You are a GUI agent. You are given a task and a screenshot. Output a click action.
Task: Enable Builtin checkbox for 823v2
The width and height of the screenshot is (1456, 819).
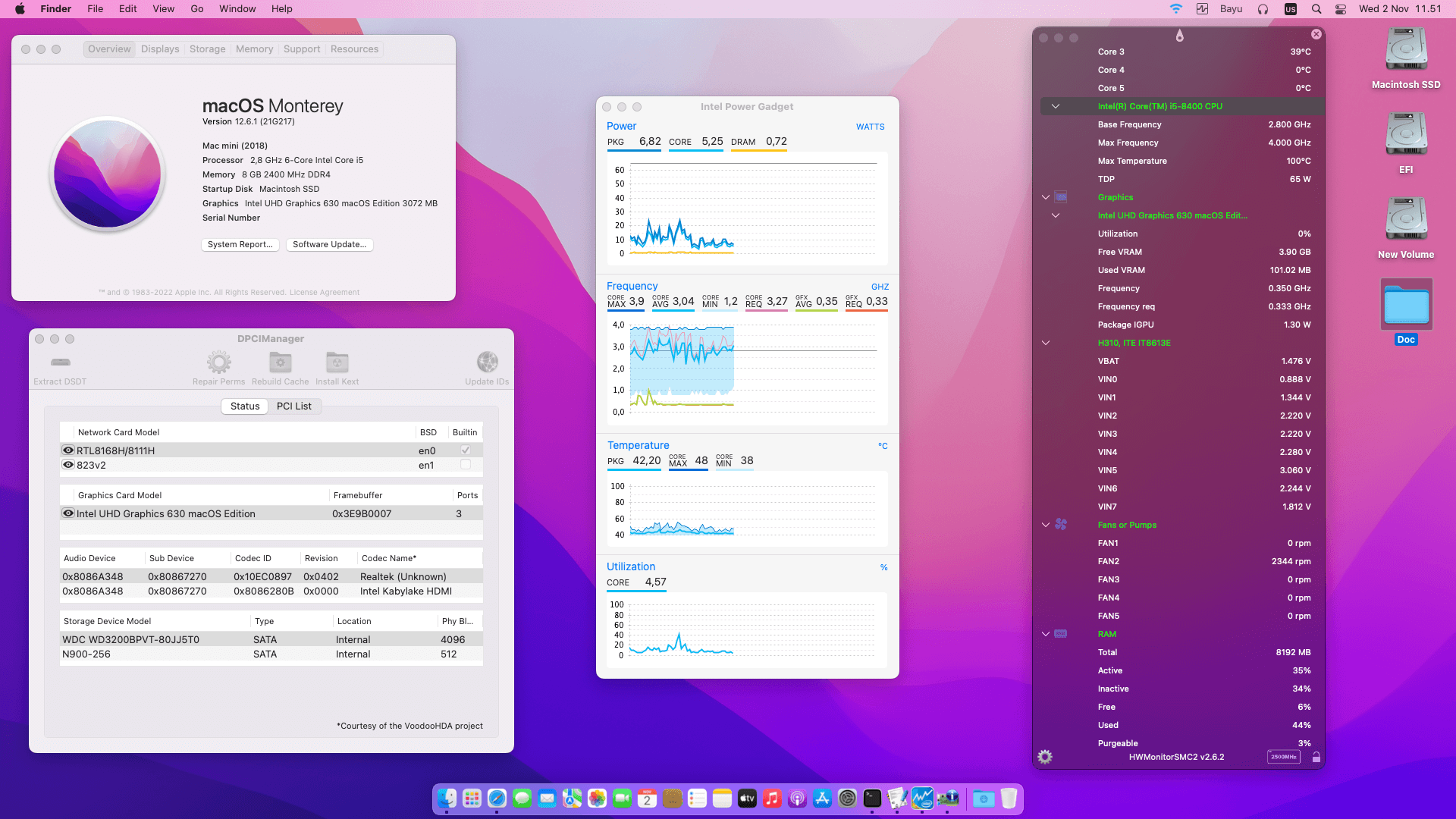coord(465,465)
